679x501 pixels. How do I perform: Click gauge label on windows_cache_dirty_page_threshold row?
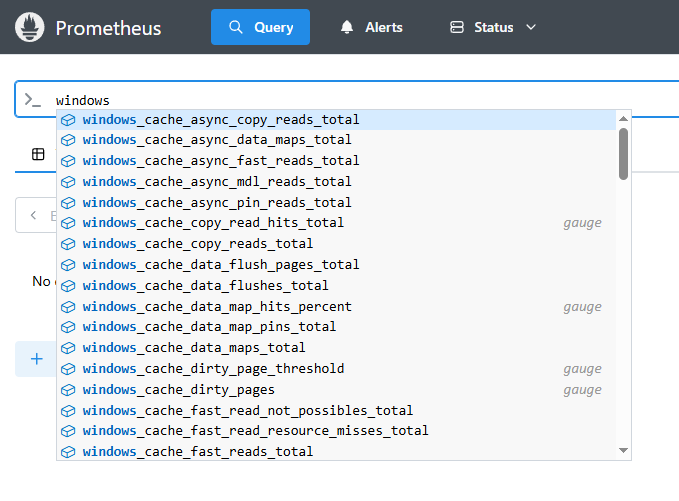pos(582,369)
